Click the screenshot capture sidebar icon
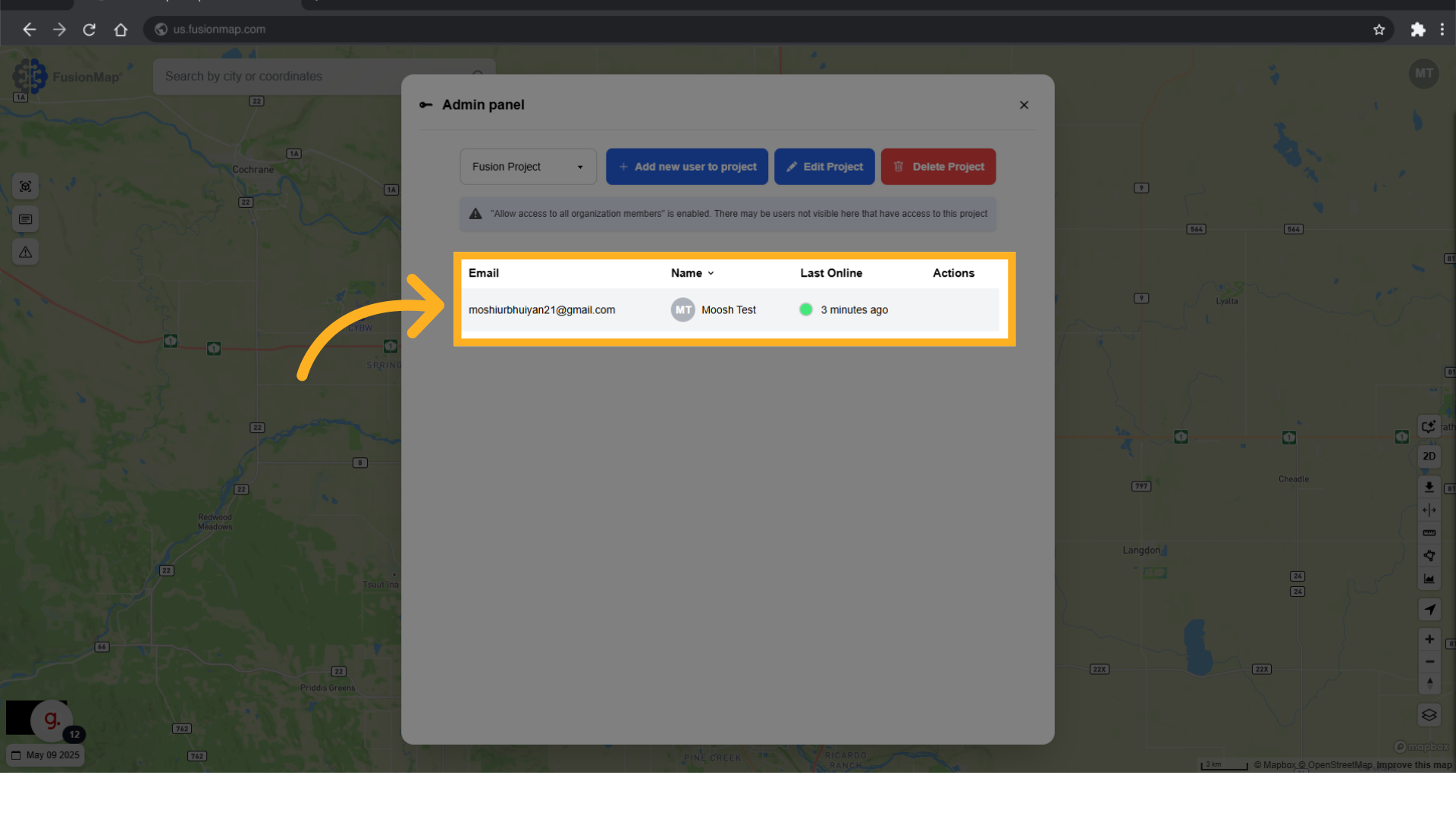The width and height of the screenshot is (1456, 819). (25, 187)
